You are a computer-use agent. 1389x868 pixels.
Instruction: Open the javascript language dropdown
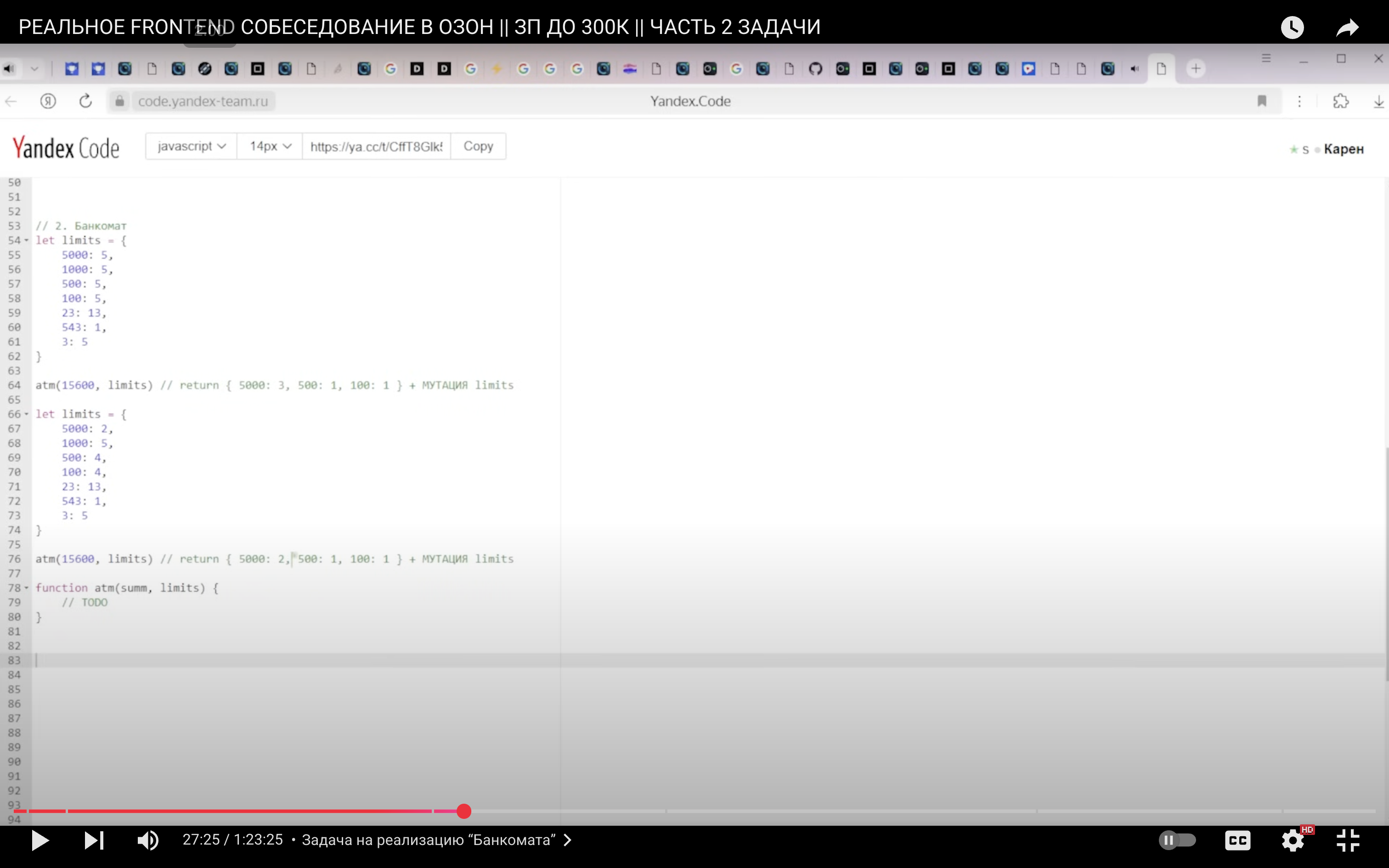tap(191, 147)
